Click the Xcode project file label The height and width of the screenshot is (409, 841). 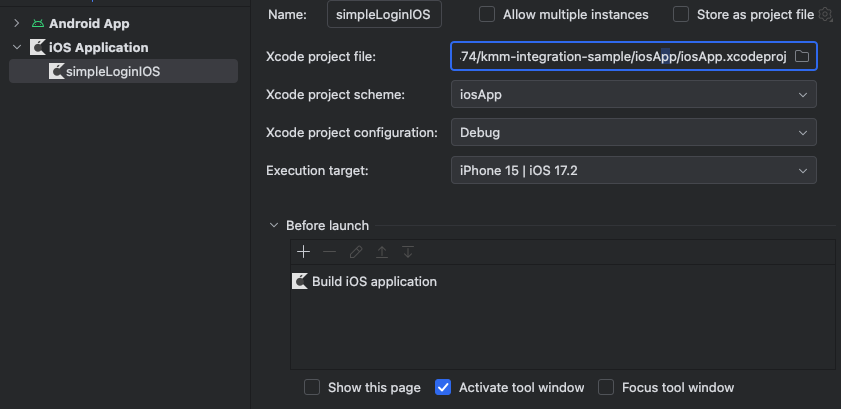pos(321,56)
